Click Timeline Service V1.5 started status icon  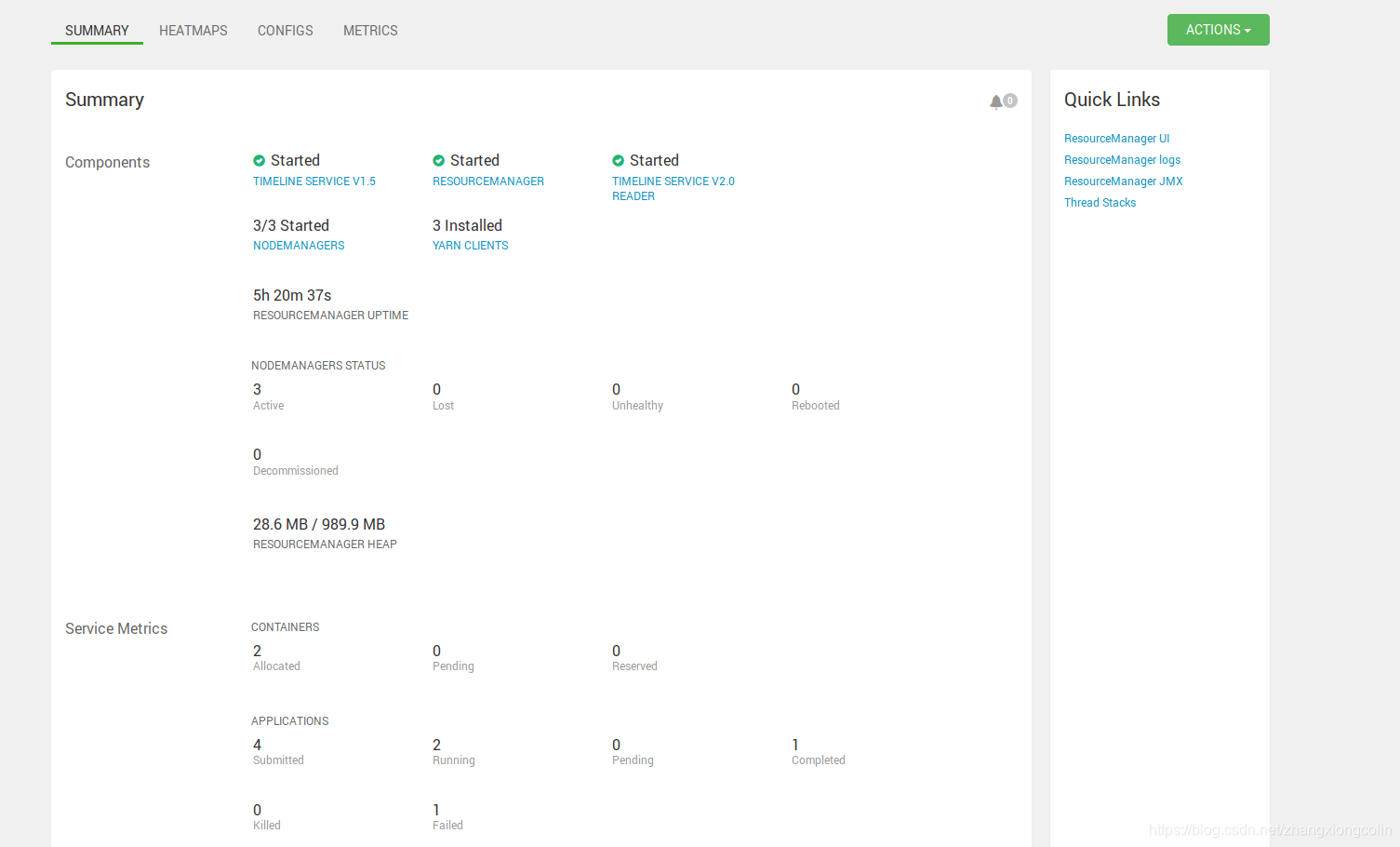click(x=260, y=161)
